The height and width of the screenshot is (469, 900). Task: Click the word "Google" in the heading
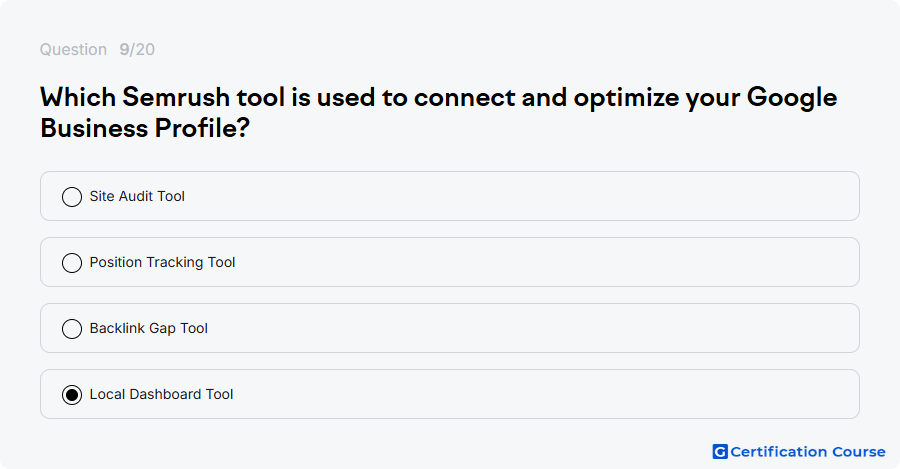[792, 98]
